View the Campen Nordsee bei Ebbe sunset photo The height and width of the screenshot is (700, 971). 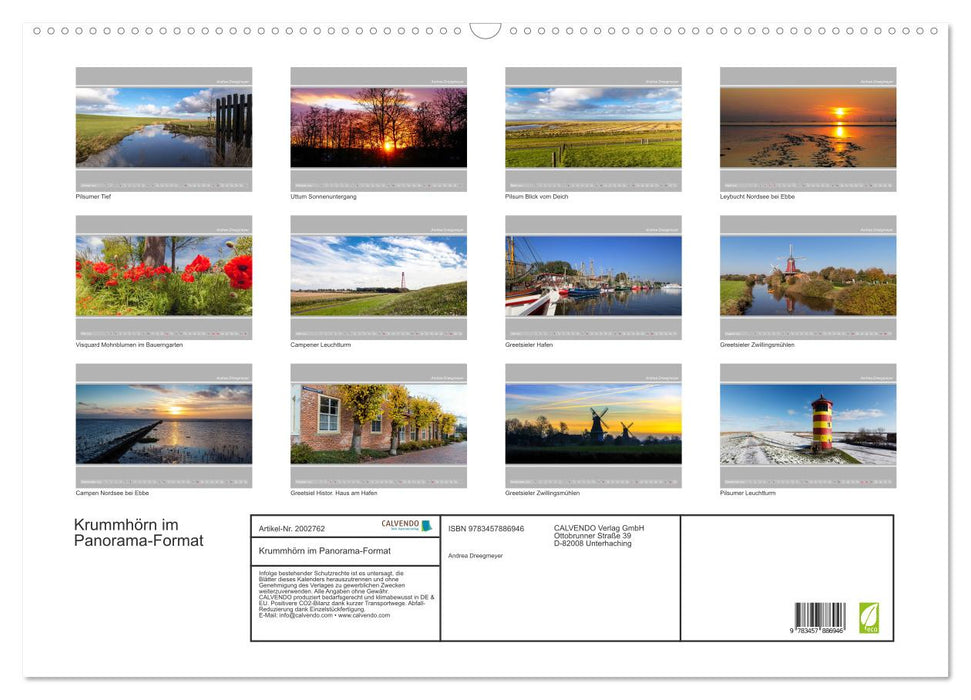164,422
